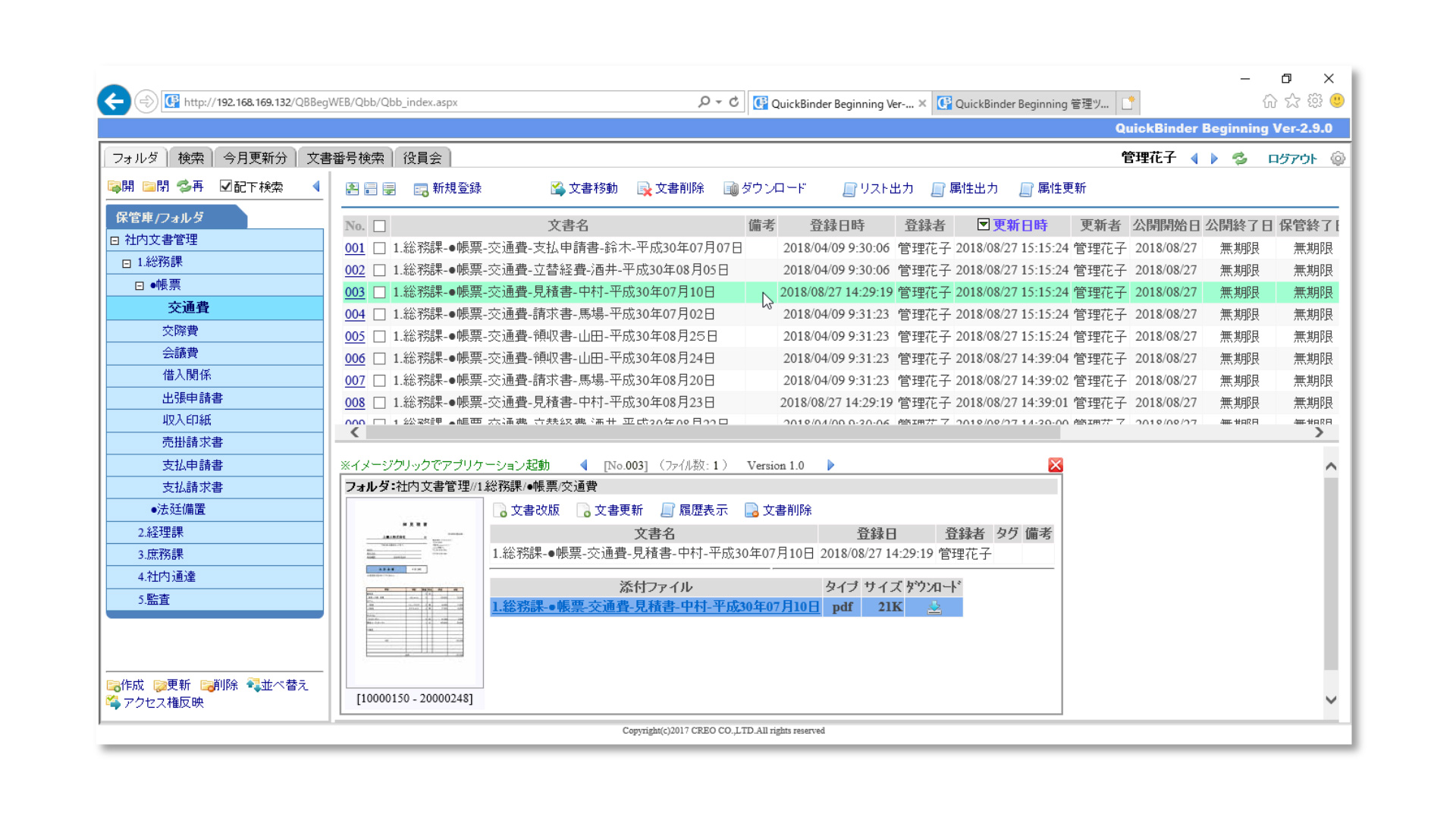Check the box for row 003
1456x814 pixels.
380,292
